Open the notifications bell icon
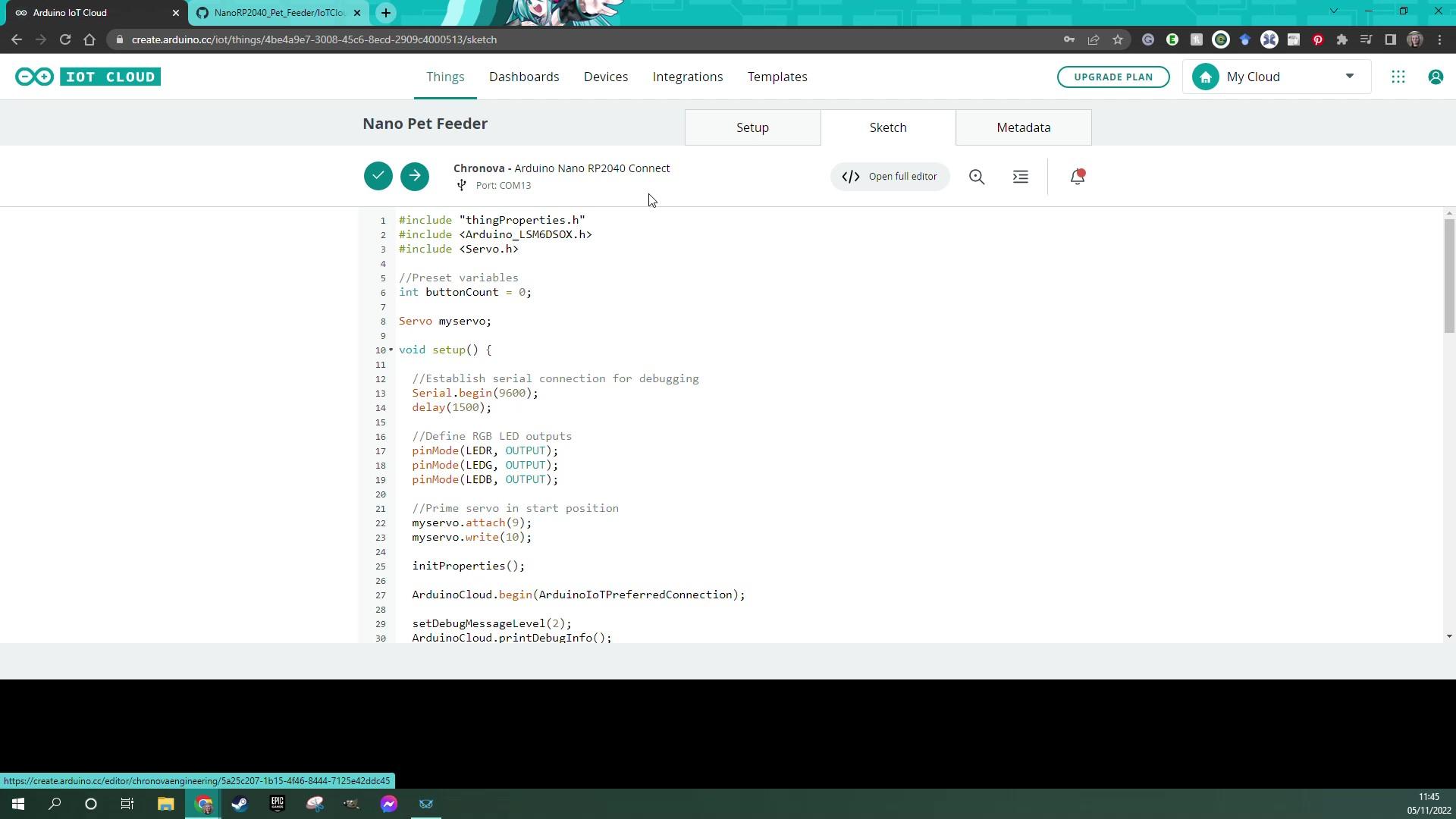Viewport: 1456px width, 819px height. tap(1078, 177)
